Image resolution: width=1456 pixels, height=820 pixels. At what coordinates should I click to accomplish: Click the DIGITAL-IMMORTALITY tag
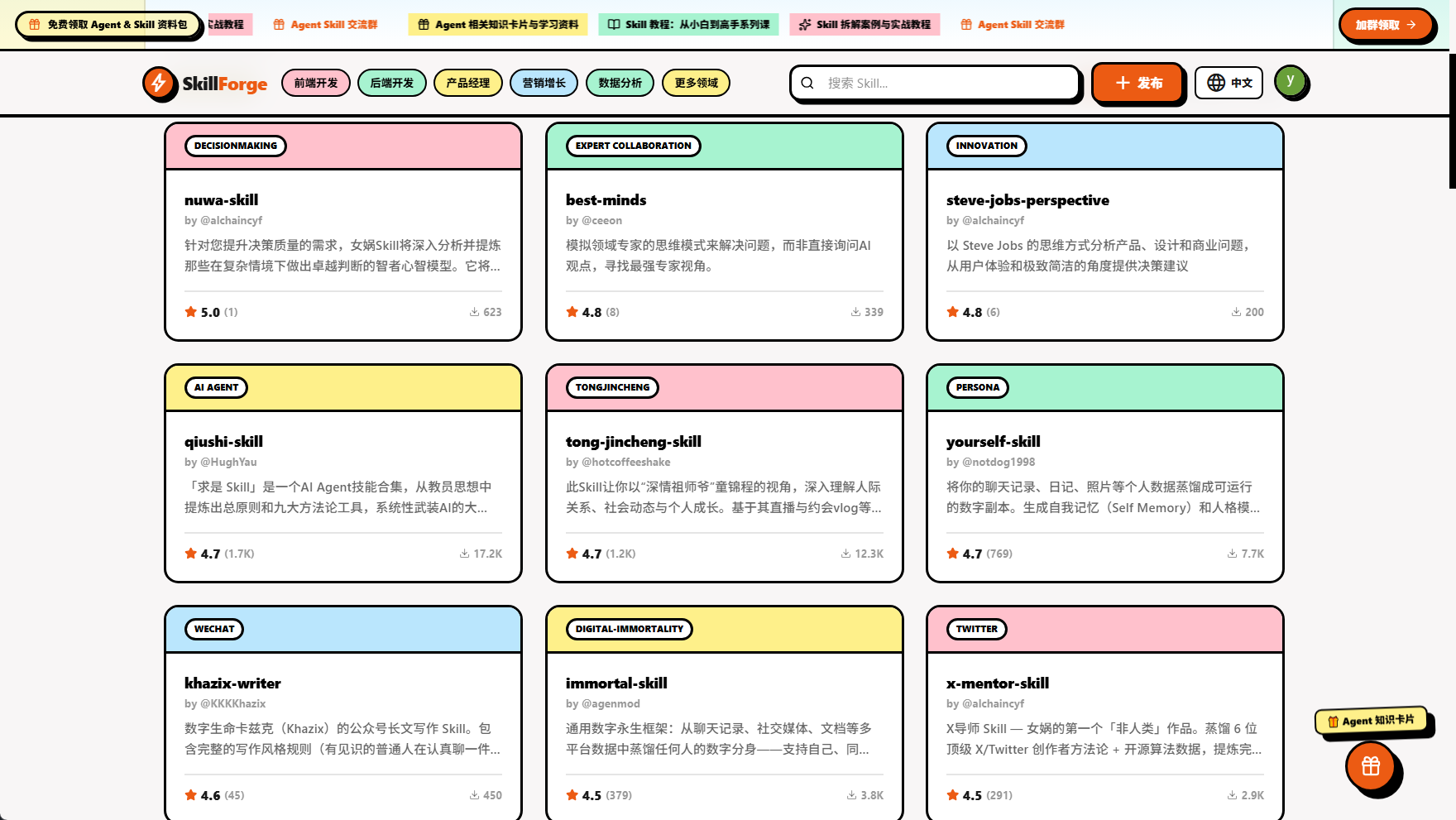point(630,629)
